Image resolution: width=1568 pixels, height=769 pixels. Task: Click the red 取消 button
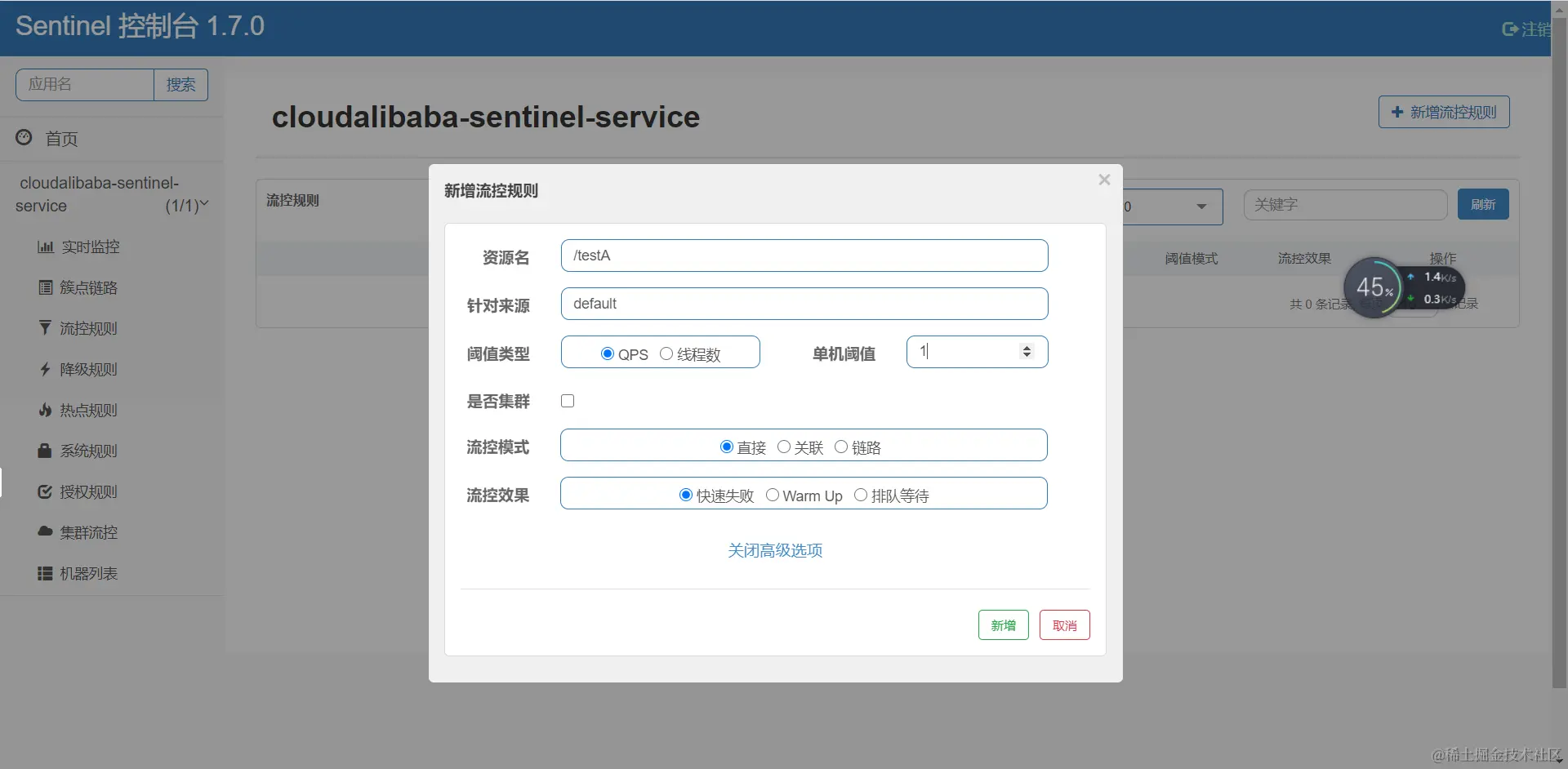[x=1064, y=625]
